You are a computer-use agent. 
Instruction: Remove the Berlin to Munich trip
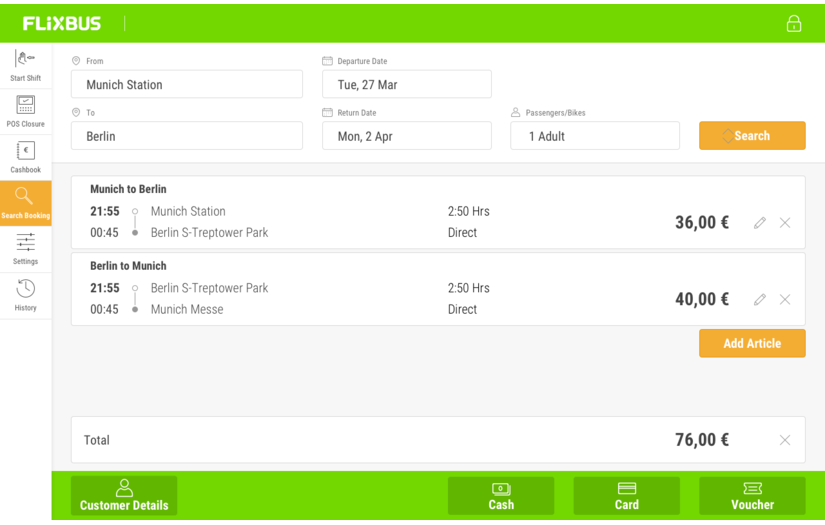784,300
